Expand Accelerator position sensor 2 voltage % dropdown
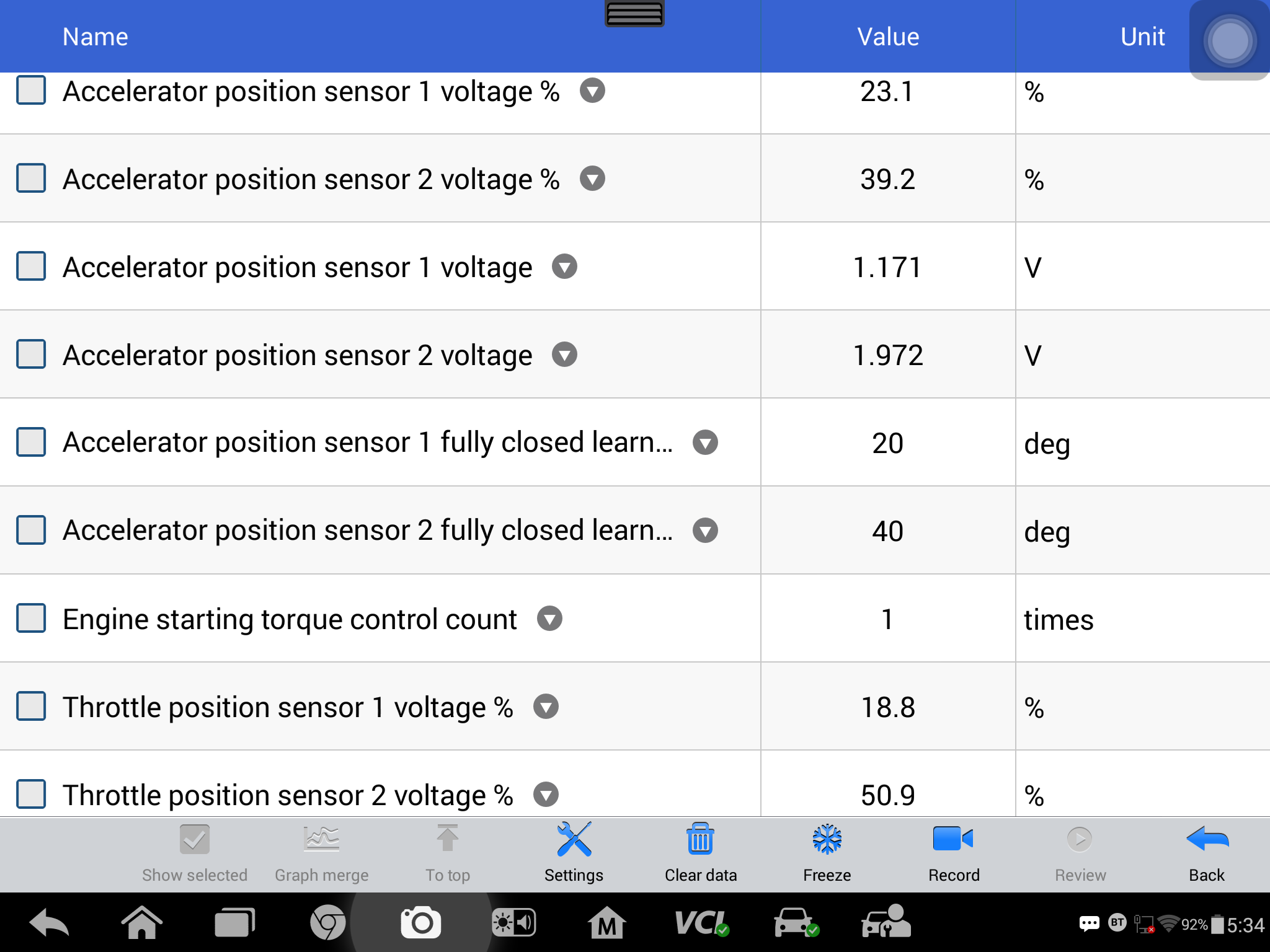Screen dimensions: 1270x952 coord(592,179)
